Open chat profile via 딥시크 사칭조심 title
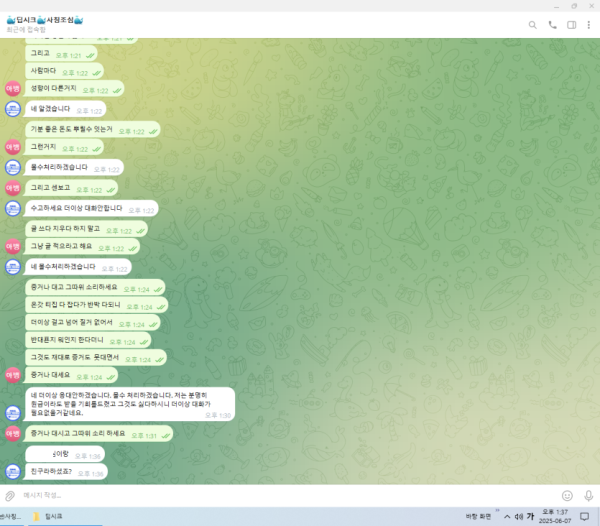Viewport: 600px width, 526px height. [45, 20]
